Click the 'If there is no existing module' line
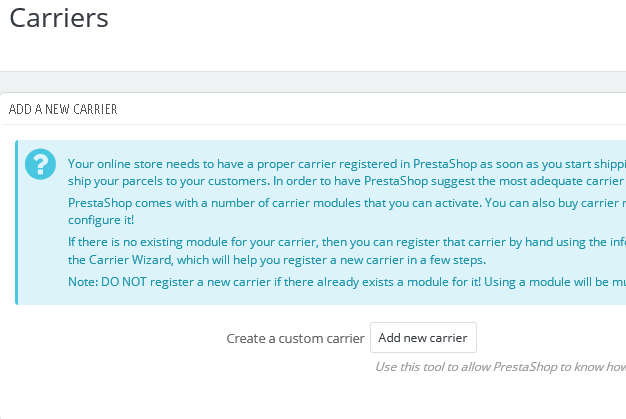The height and width of the screenshot is (419, 626). coord(347,242)
